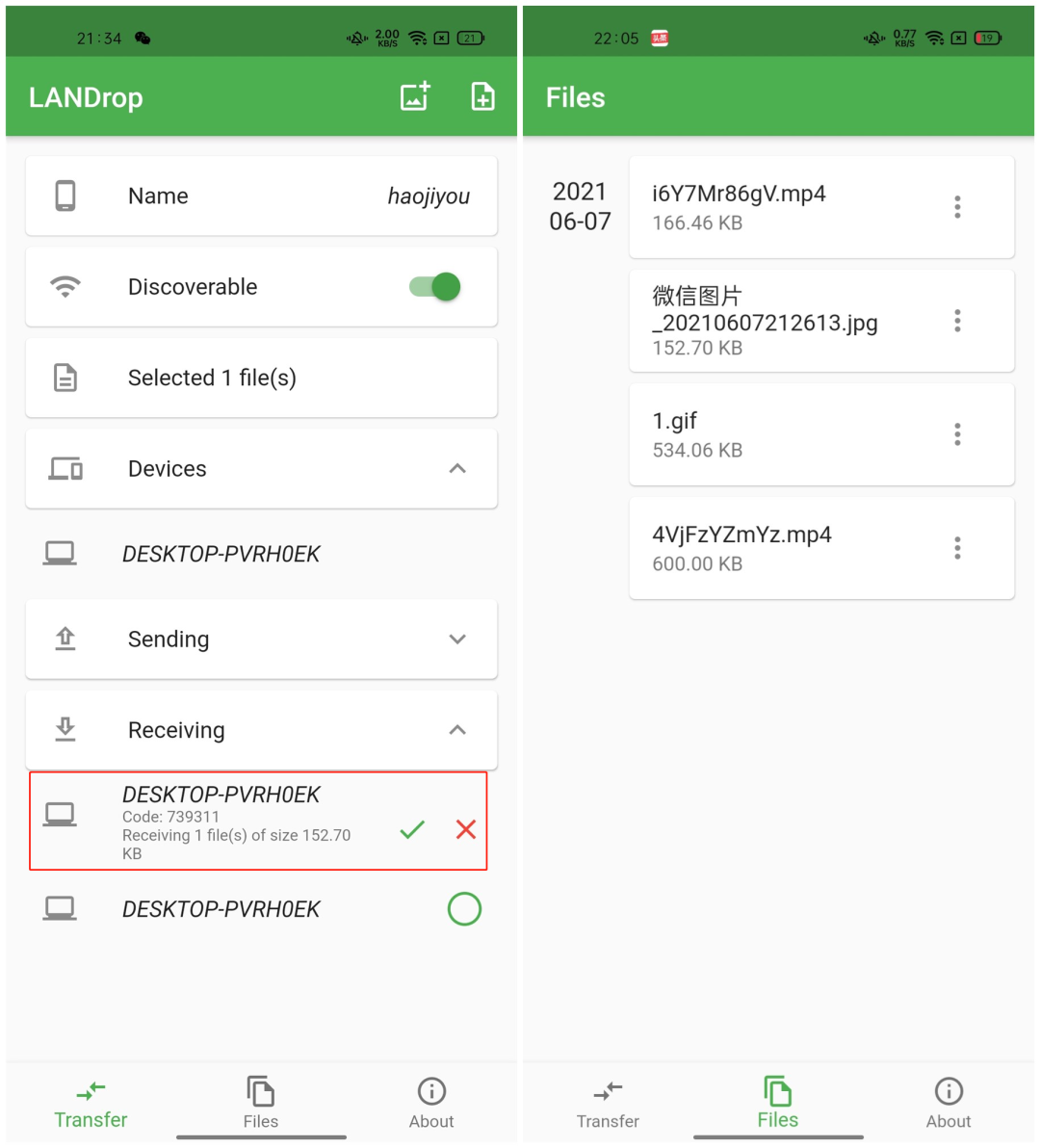Reject the incoming transfer with the red X
The height and width of the screenshot is (1148, 1040).
pos(466,829)
